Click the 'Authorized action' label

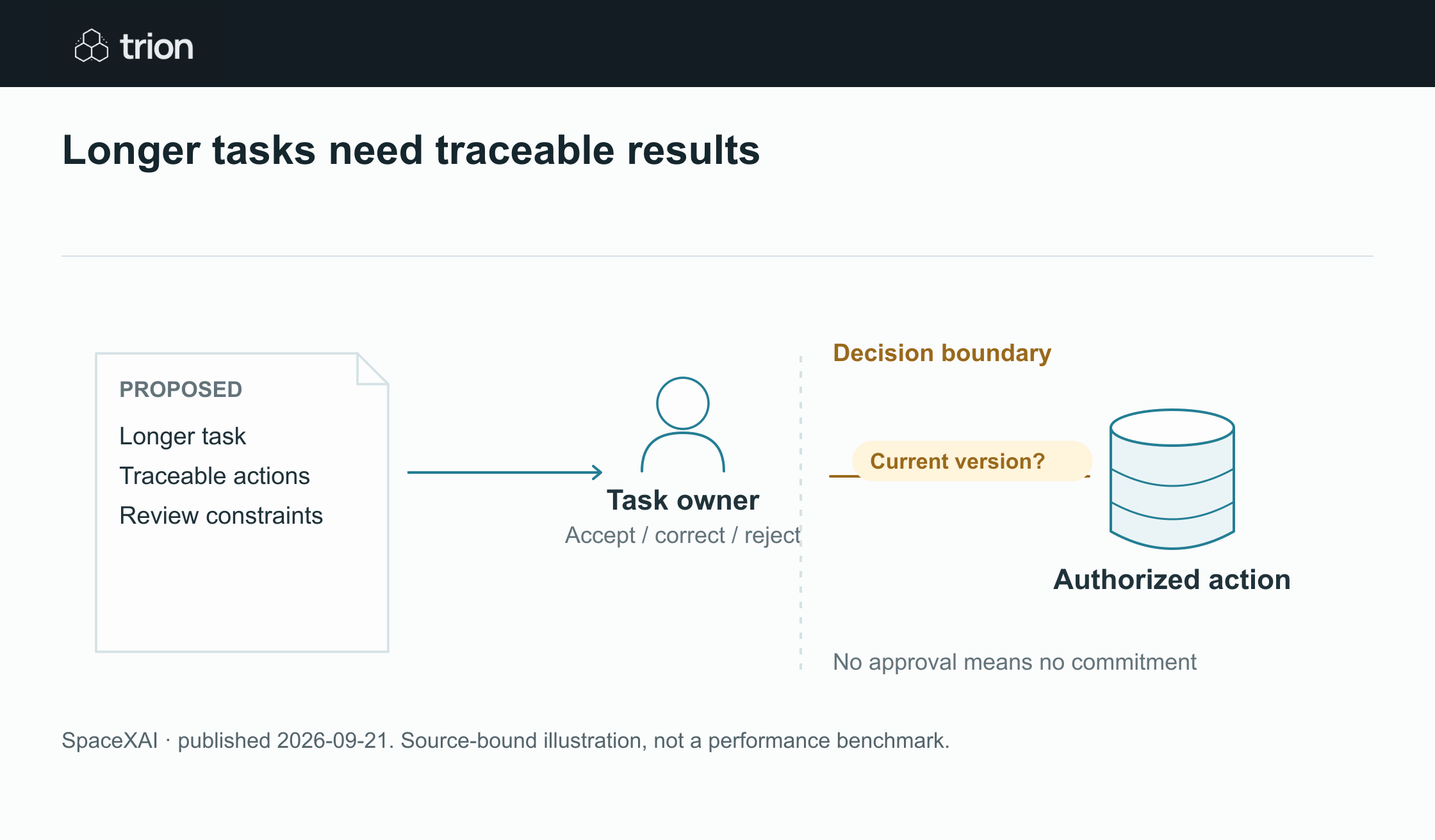(1172, 579)
